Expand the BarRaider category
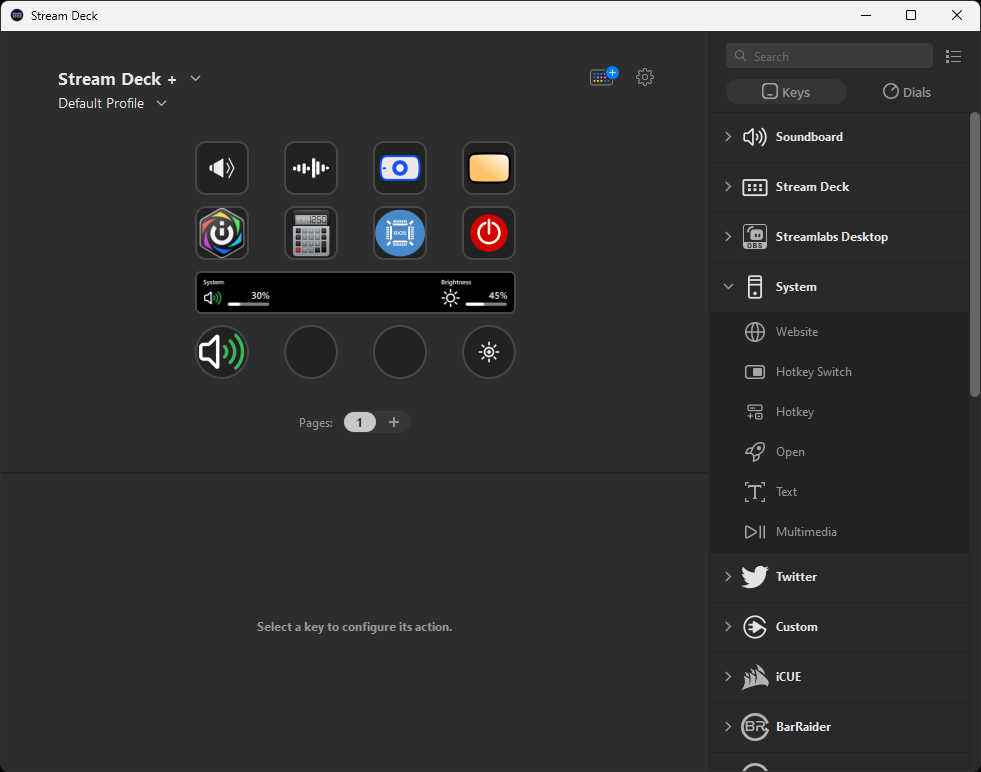 tap(728, 726)
